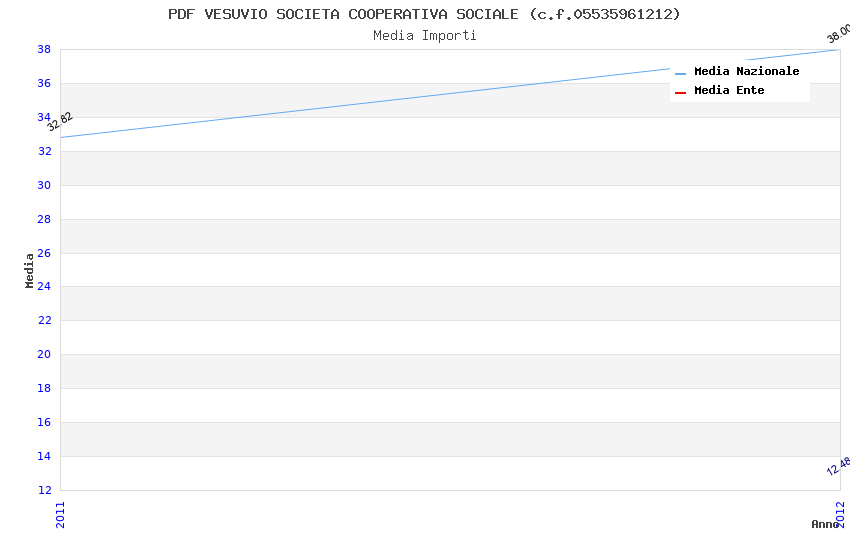The image size is (850, 550).
Task: Click the Media Ente legend label
Action: 729,90
